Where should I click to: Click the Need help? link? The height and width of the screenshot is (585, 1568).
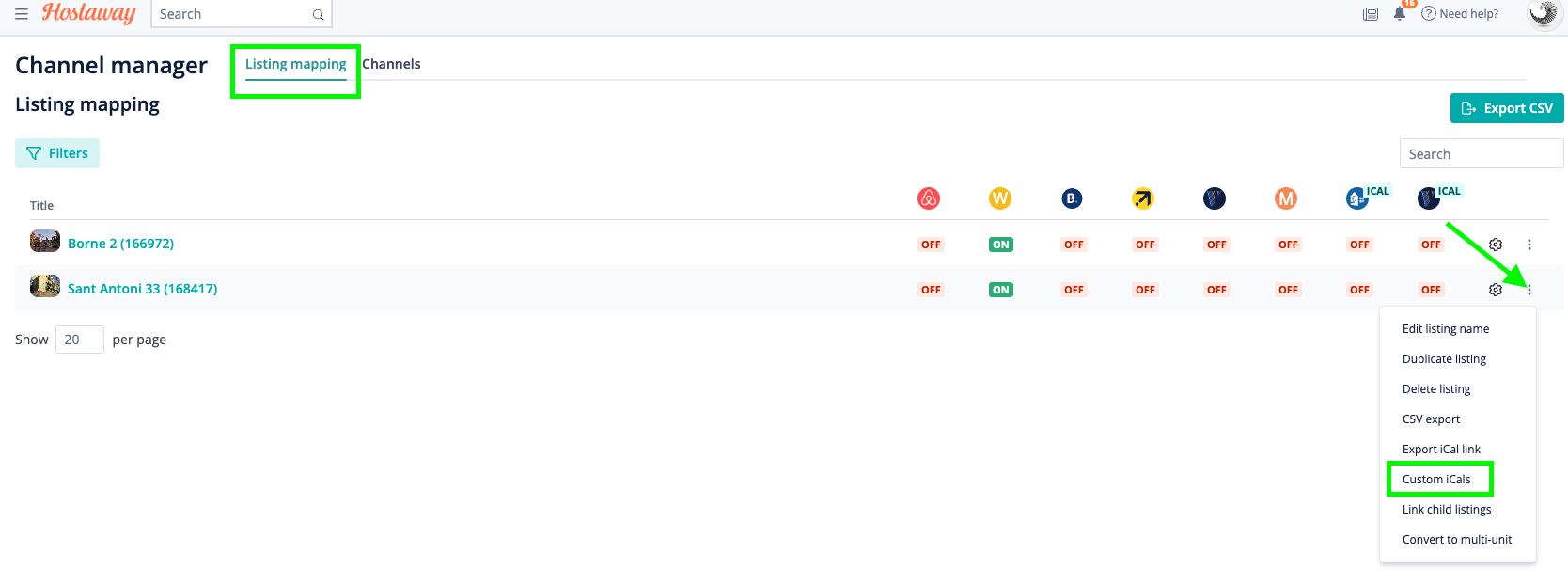1460,14
